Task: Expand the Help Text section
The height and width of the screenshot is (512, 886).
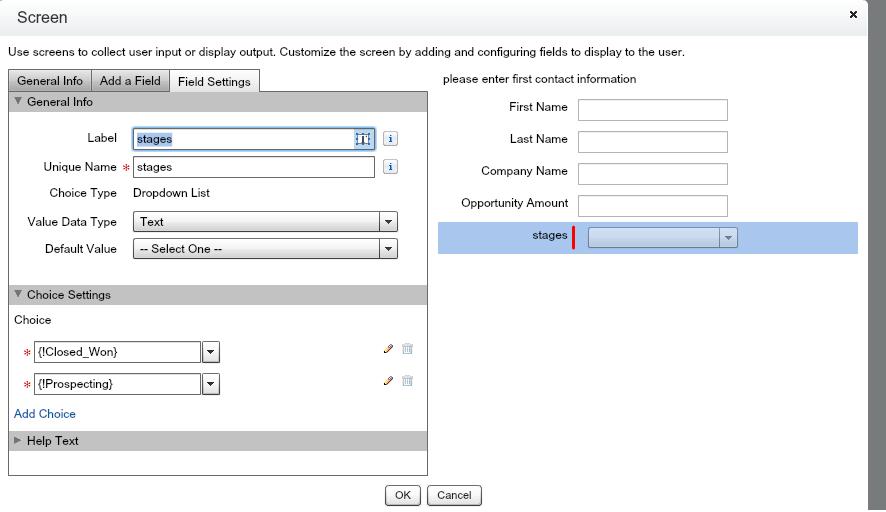Action: (x=18, y=441)
